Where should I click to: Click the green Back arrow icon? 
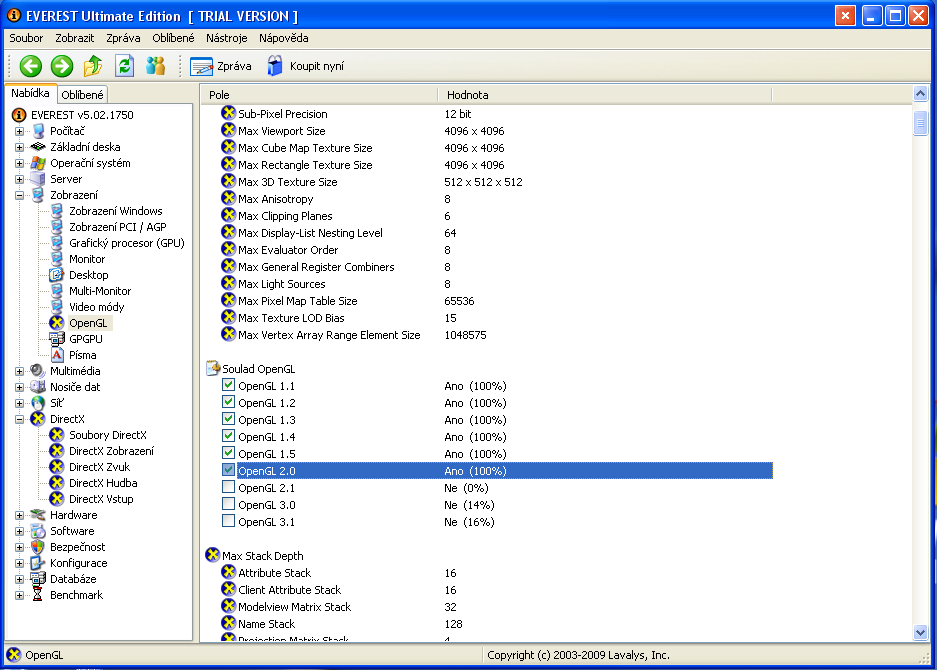(x=30, y=66)
